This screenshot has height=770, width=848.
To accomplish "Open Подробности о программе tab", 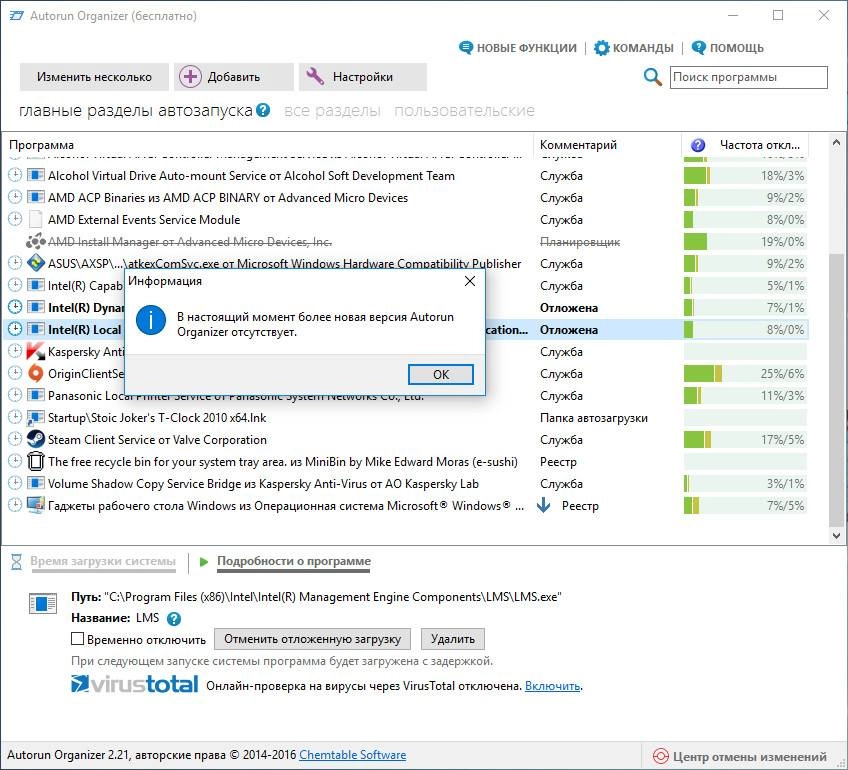I will (294, 561).
